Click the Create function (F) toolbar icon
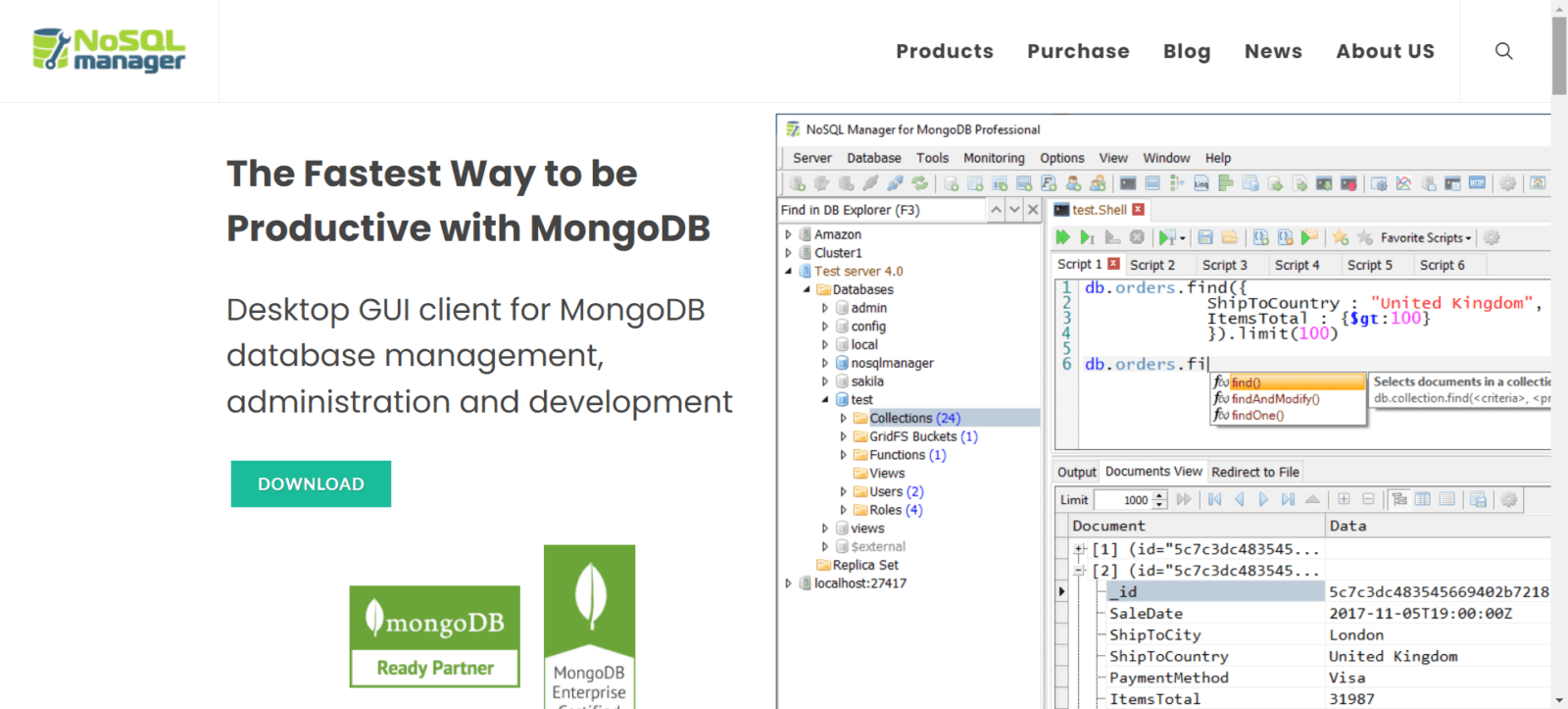Viewport: 1568px width, 709px height. pos(1049,183)
